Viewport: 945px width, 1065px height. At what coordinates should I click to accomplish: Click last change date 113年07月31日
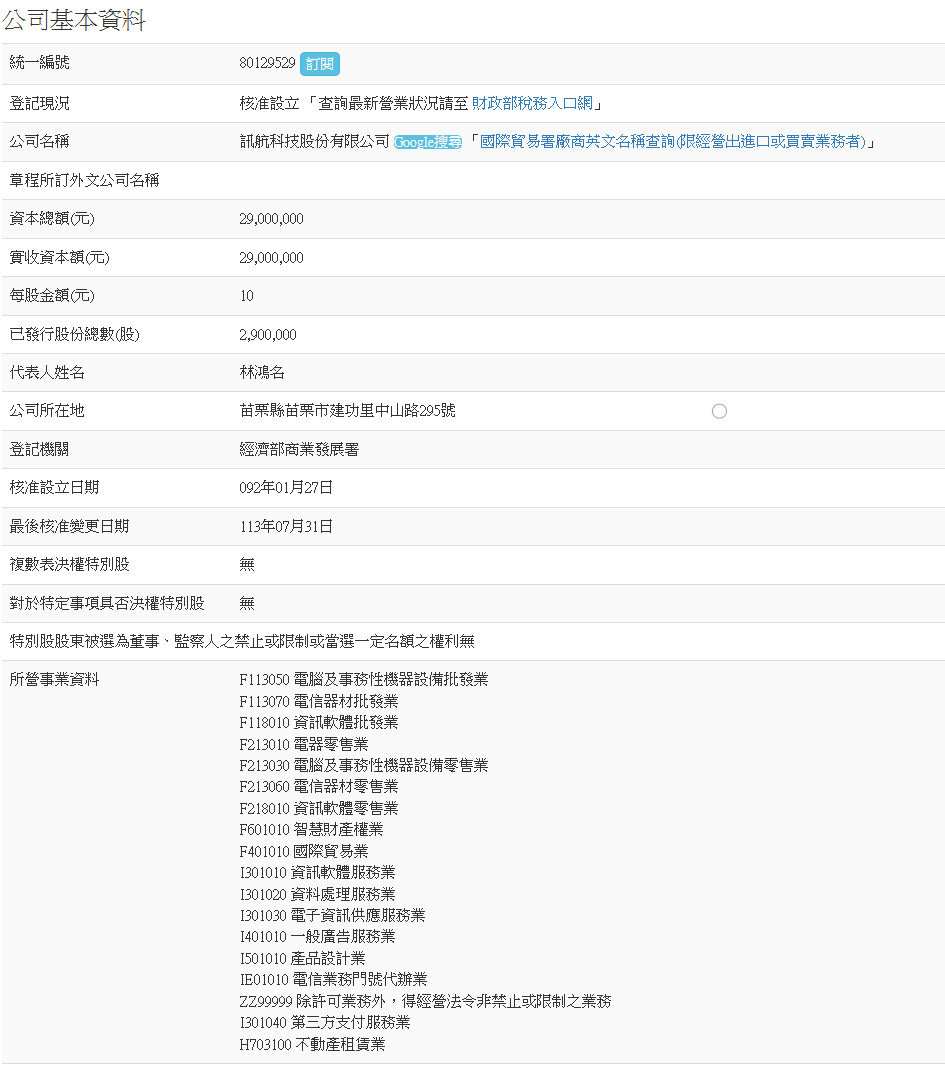[x=286, y=526]
